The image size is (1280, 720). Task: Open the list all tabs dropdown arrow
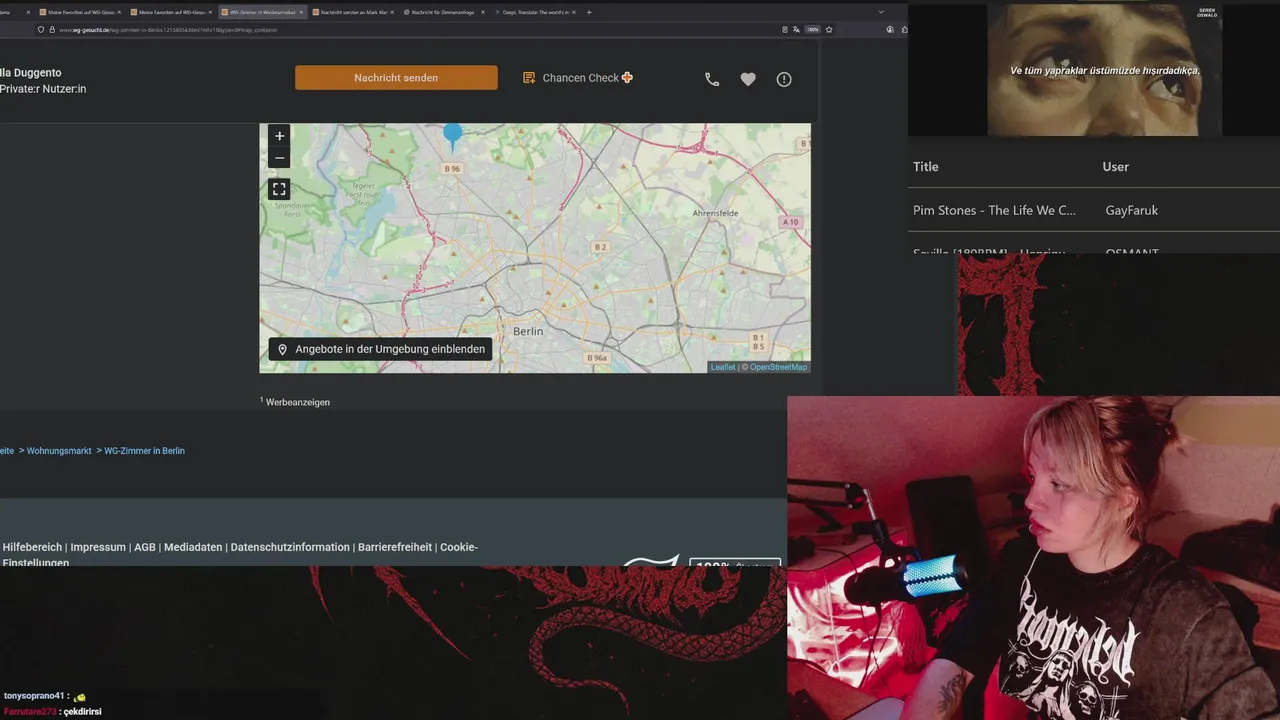(881, 12)
